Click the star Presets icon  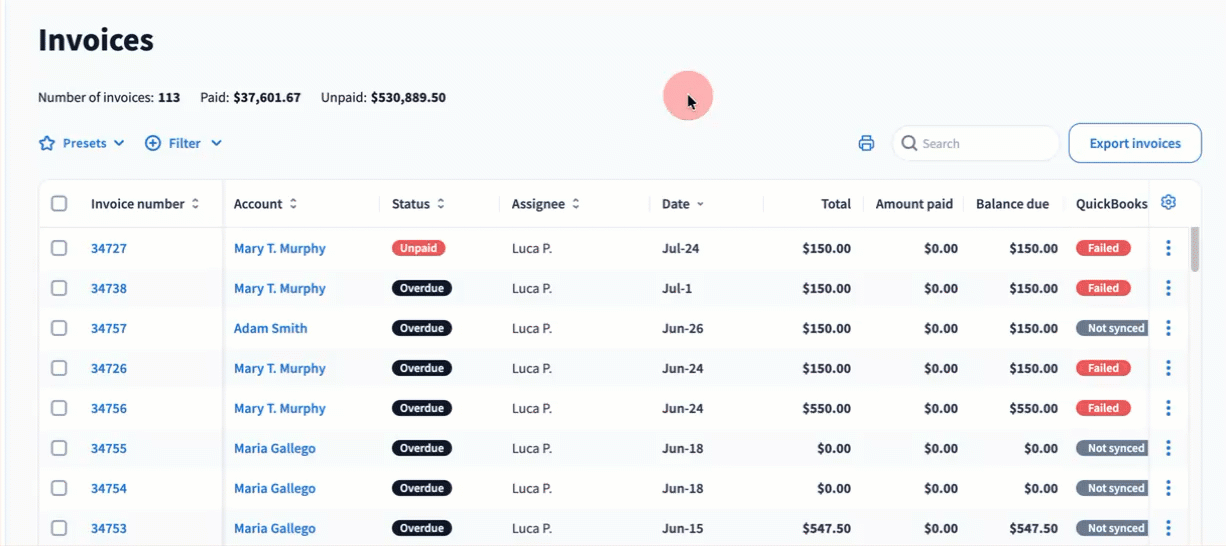[46, 143]
